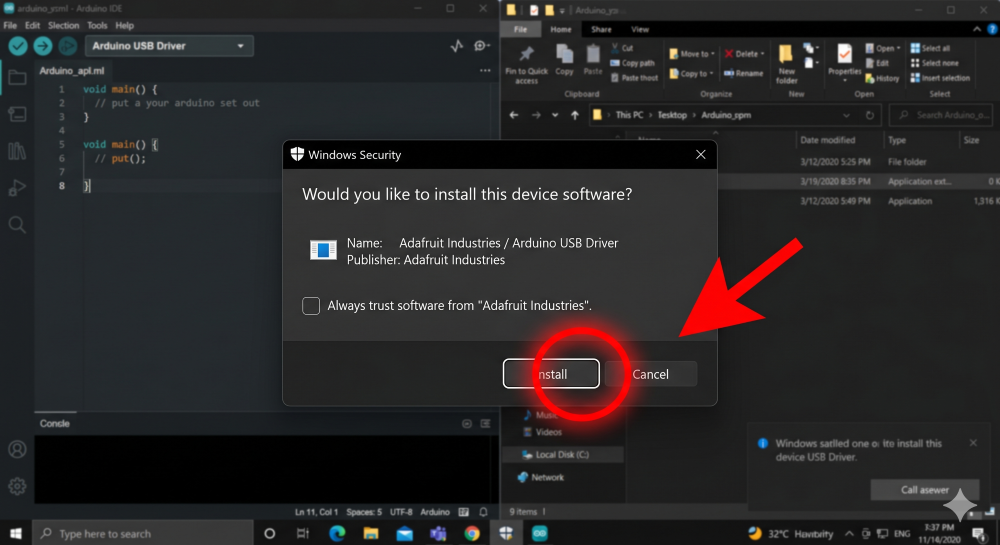Viewport: 1000px width, 545px height.
Task: Open Library Manager books icon in sidebar
Action: (x=17, y=151)
